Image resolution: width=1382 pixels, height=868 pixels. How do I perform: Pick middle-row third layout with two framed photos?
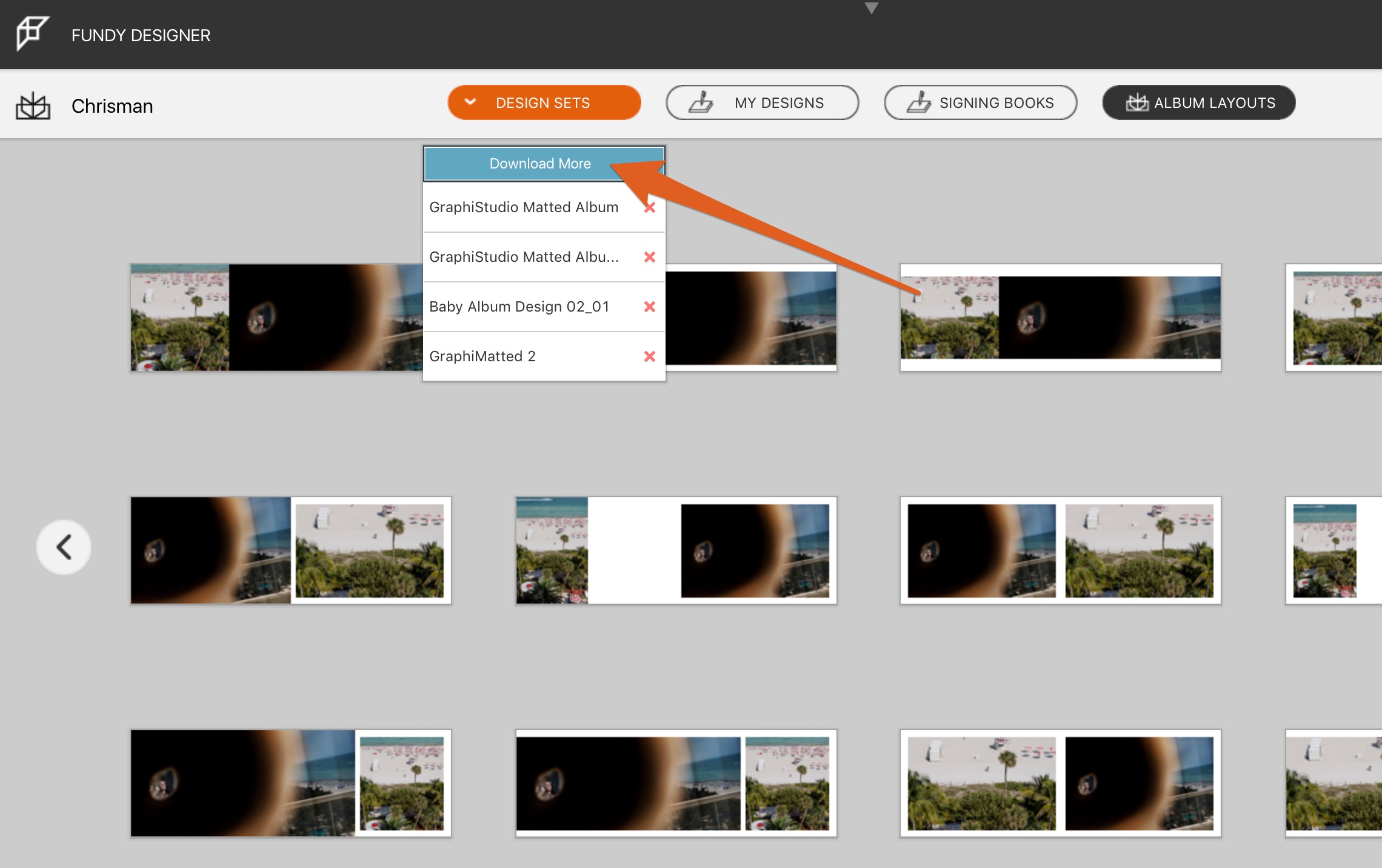click(1060, 550)
